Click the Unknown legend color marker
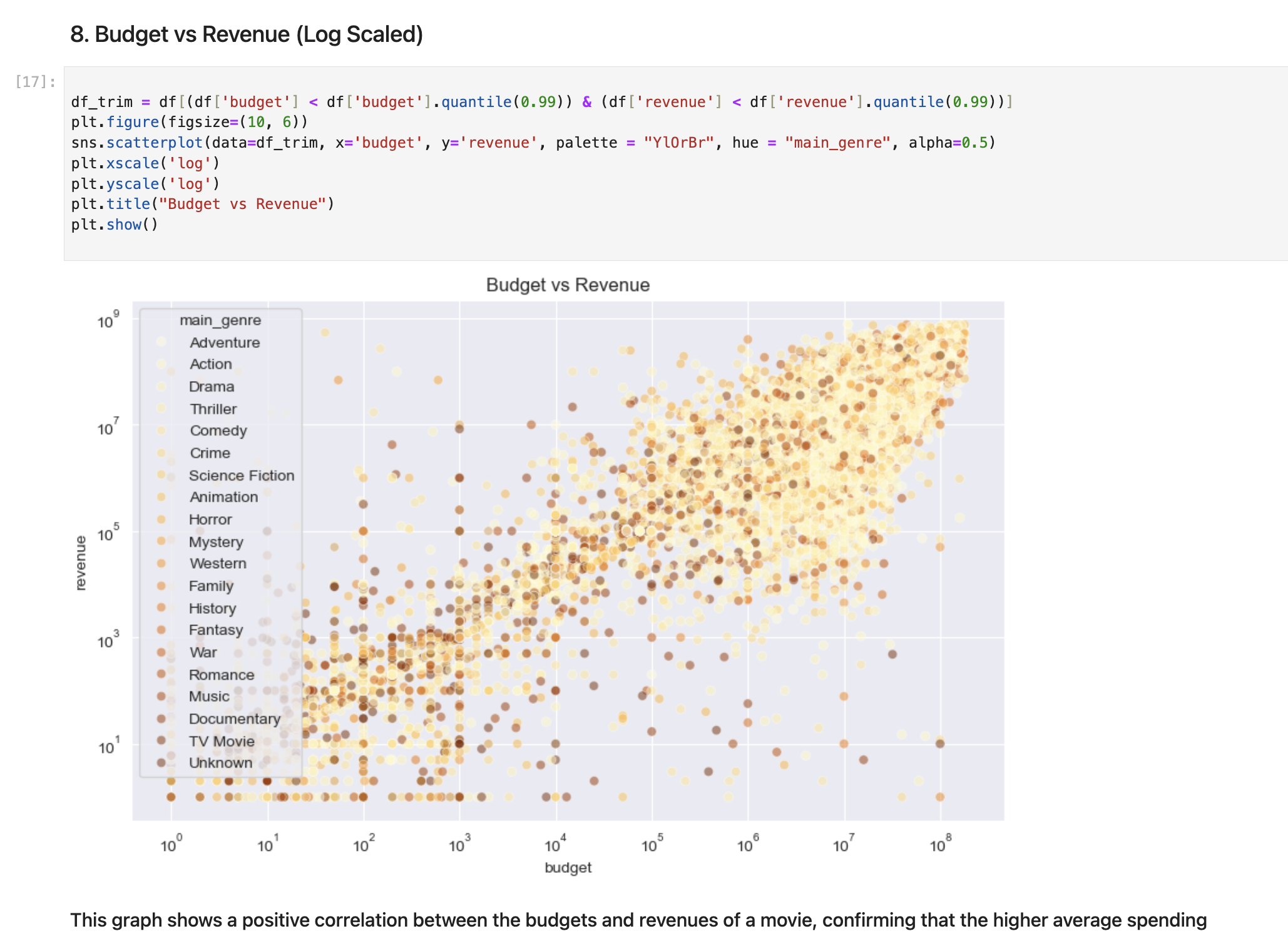Image resolution: width=1288 pixels, height=946 pixels. 161,763
